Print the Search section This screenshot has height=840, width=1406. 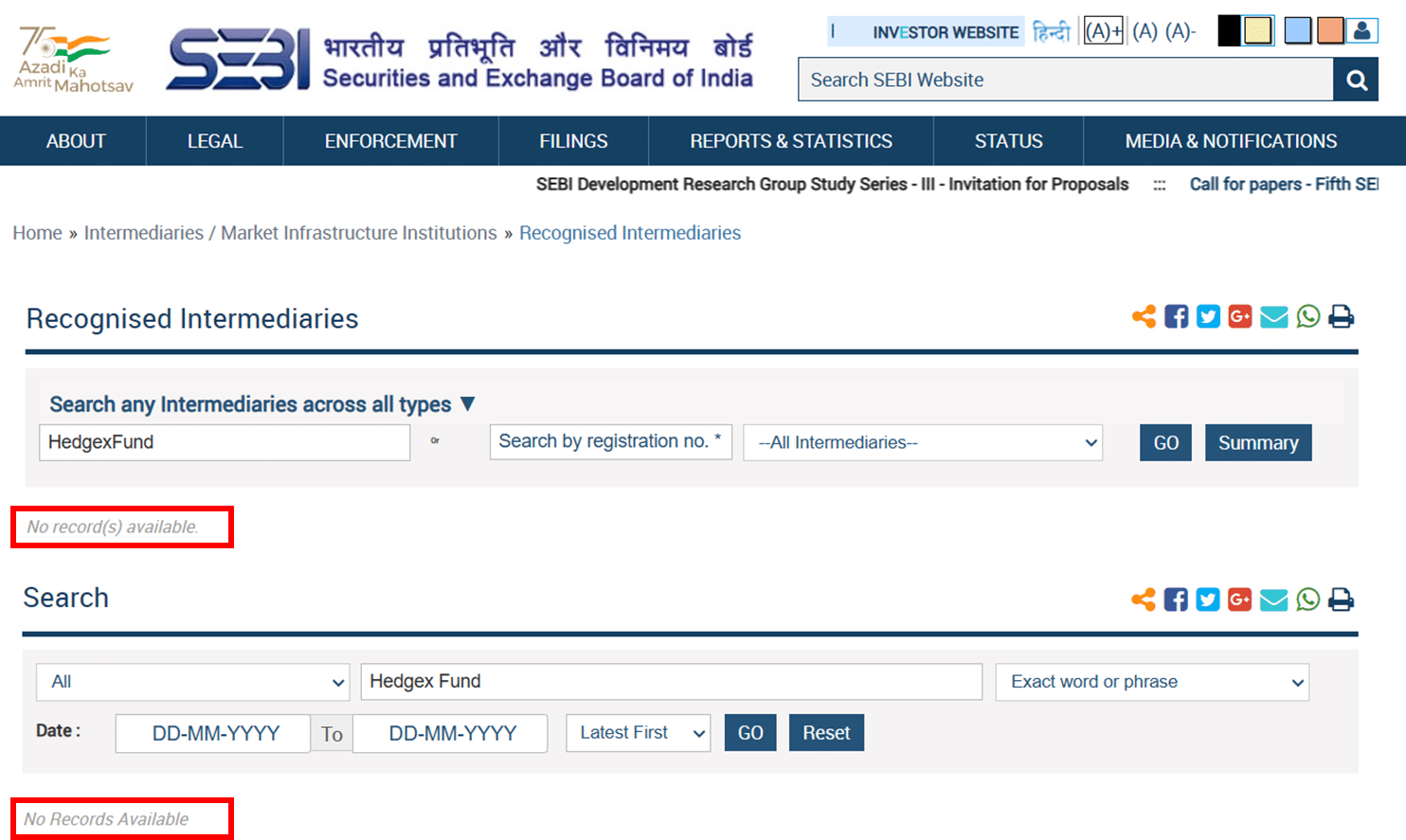[x=1341, y=599]
